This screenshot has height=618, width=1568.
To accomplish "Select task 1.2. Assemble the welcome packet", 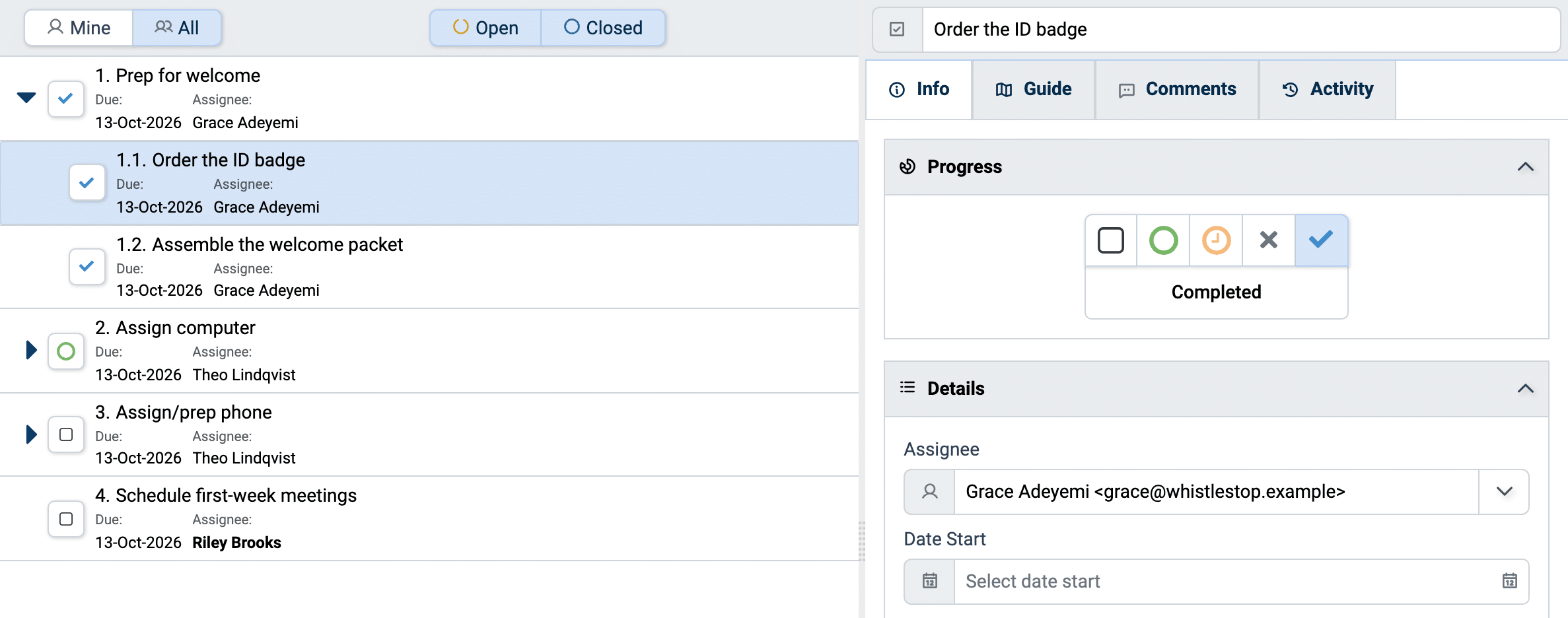I will 429,267.
